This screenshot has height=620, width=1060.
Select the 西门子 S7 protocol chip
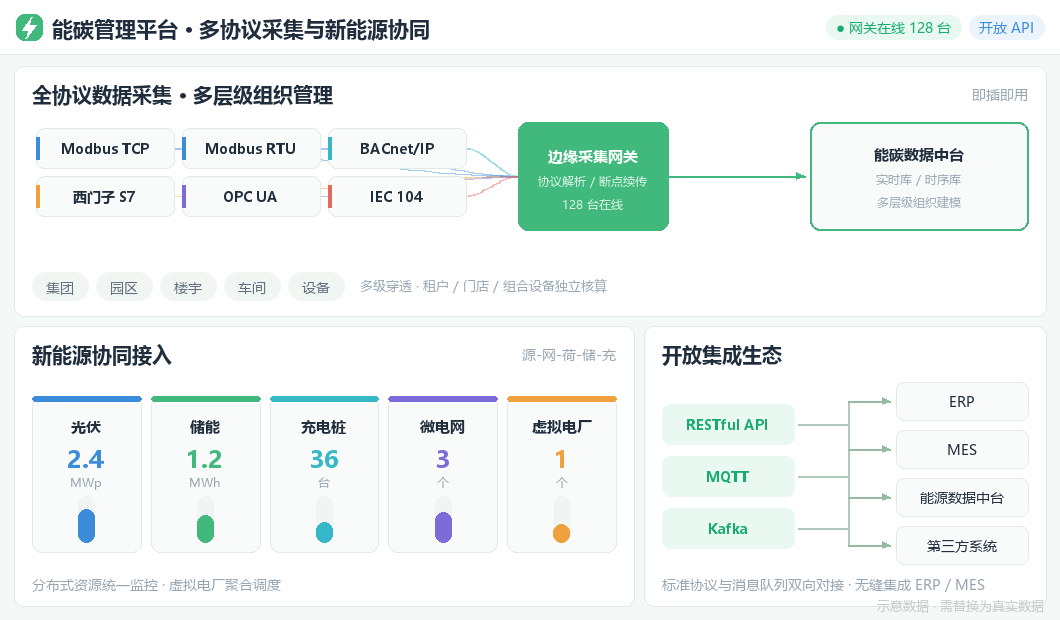[x=105, y=197]
